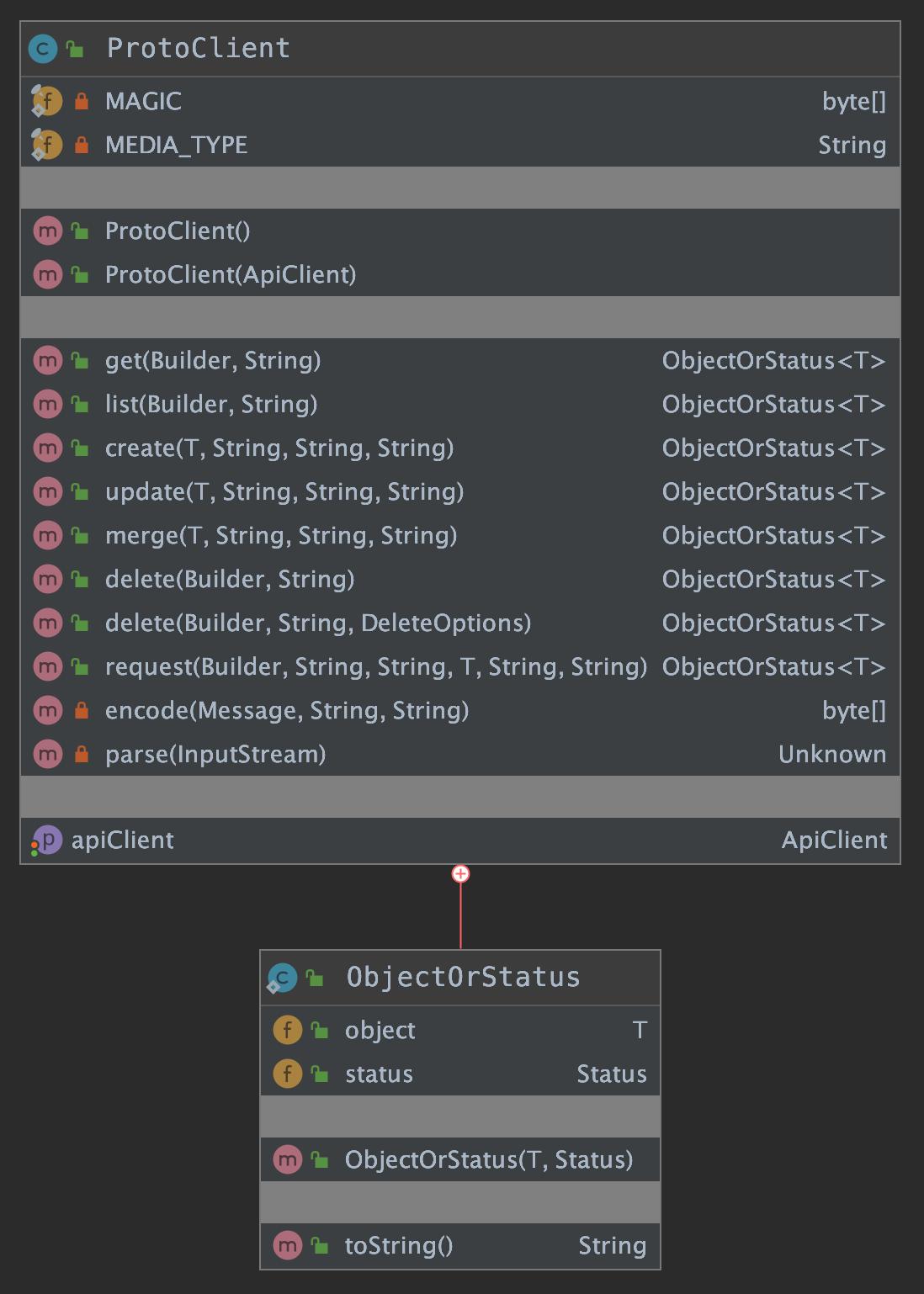The width and height of the screenshot is (924, 1294).
Task: Select the ObjectOrStatus class title
Action: tap(463, 978)
